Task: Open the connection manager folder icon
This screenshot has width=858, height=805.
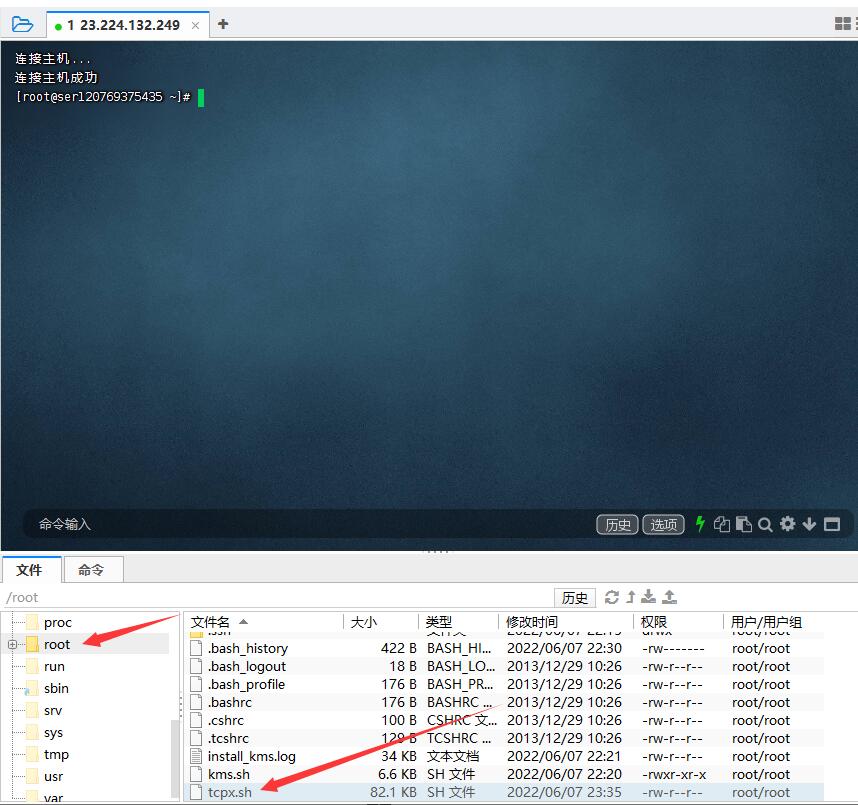Action: pos(22,23)
